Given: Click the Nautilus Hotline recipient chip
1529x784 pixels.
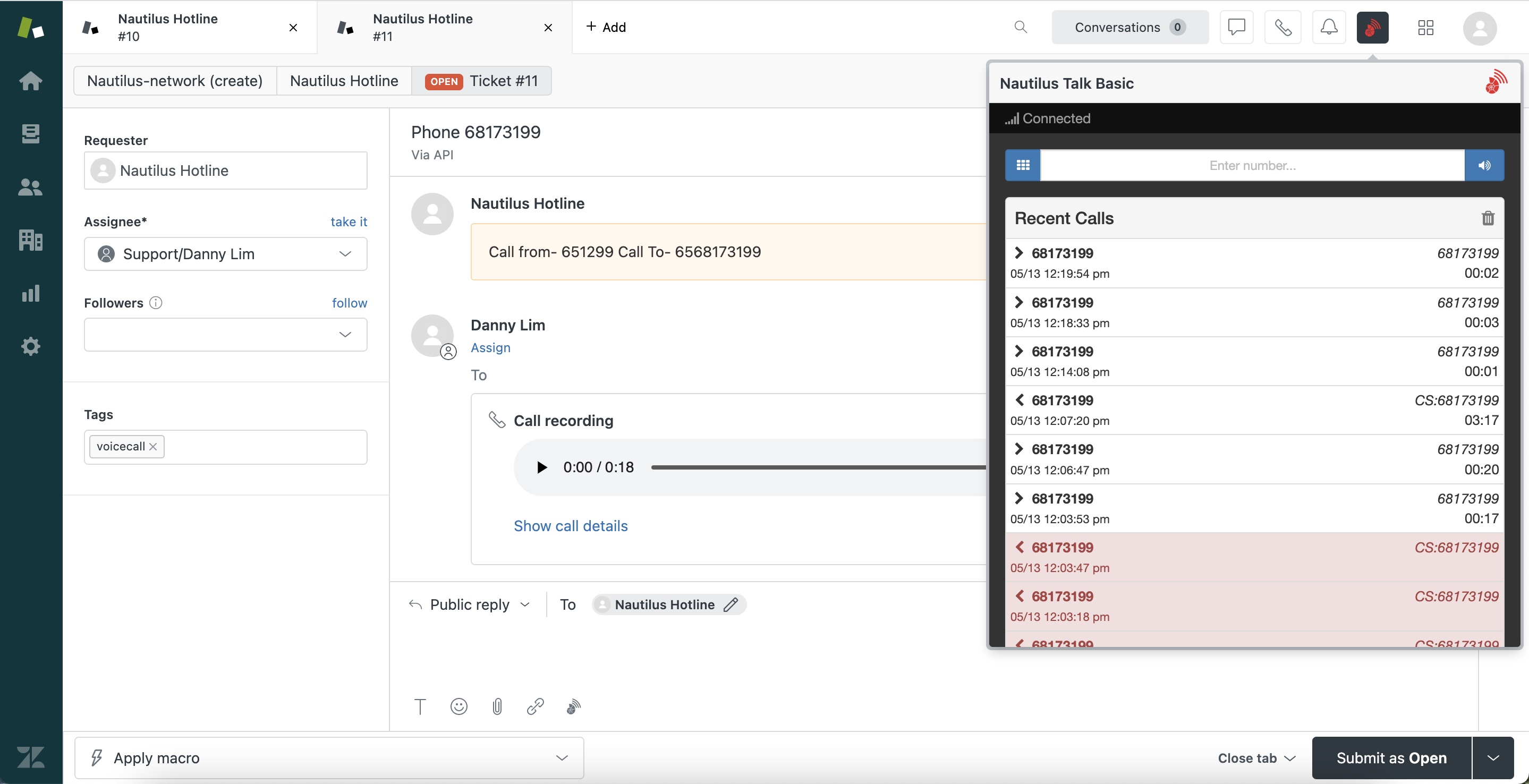Looking at the screenshot, I should 669,604.
